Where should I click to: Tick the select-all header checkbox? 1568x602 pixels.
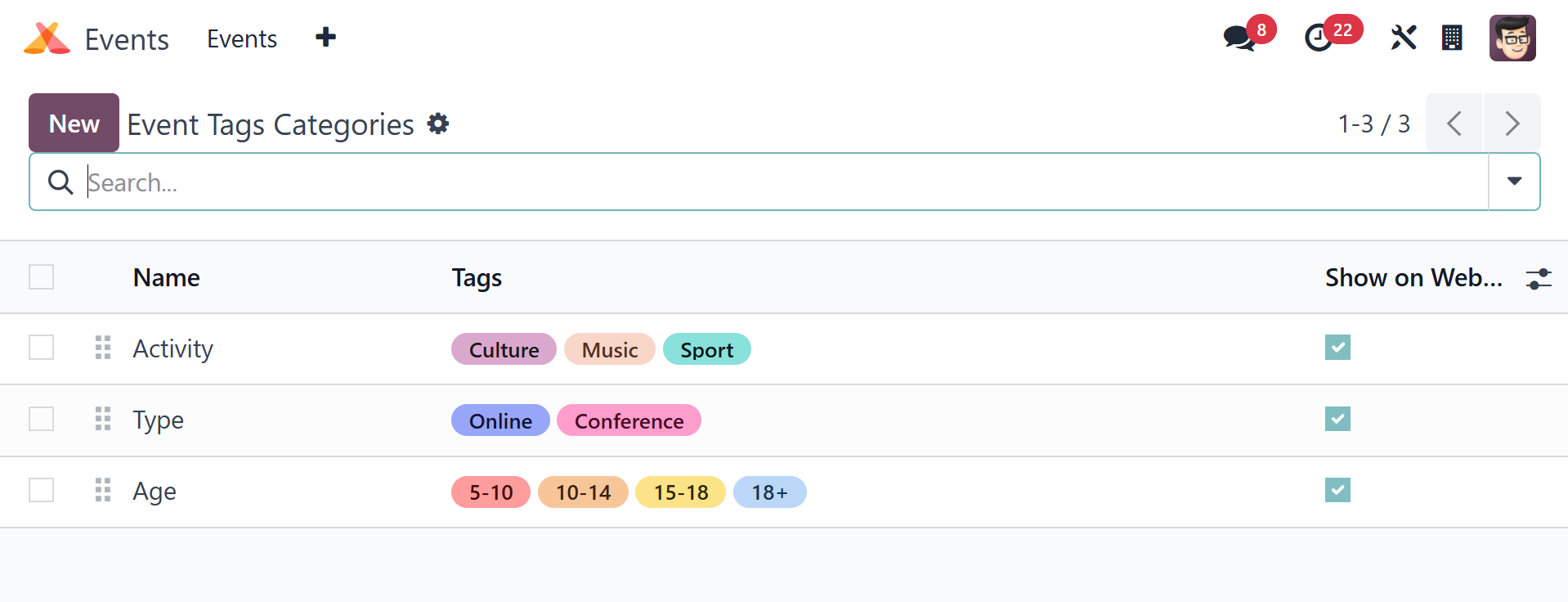(x=42, y=277)
